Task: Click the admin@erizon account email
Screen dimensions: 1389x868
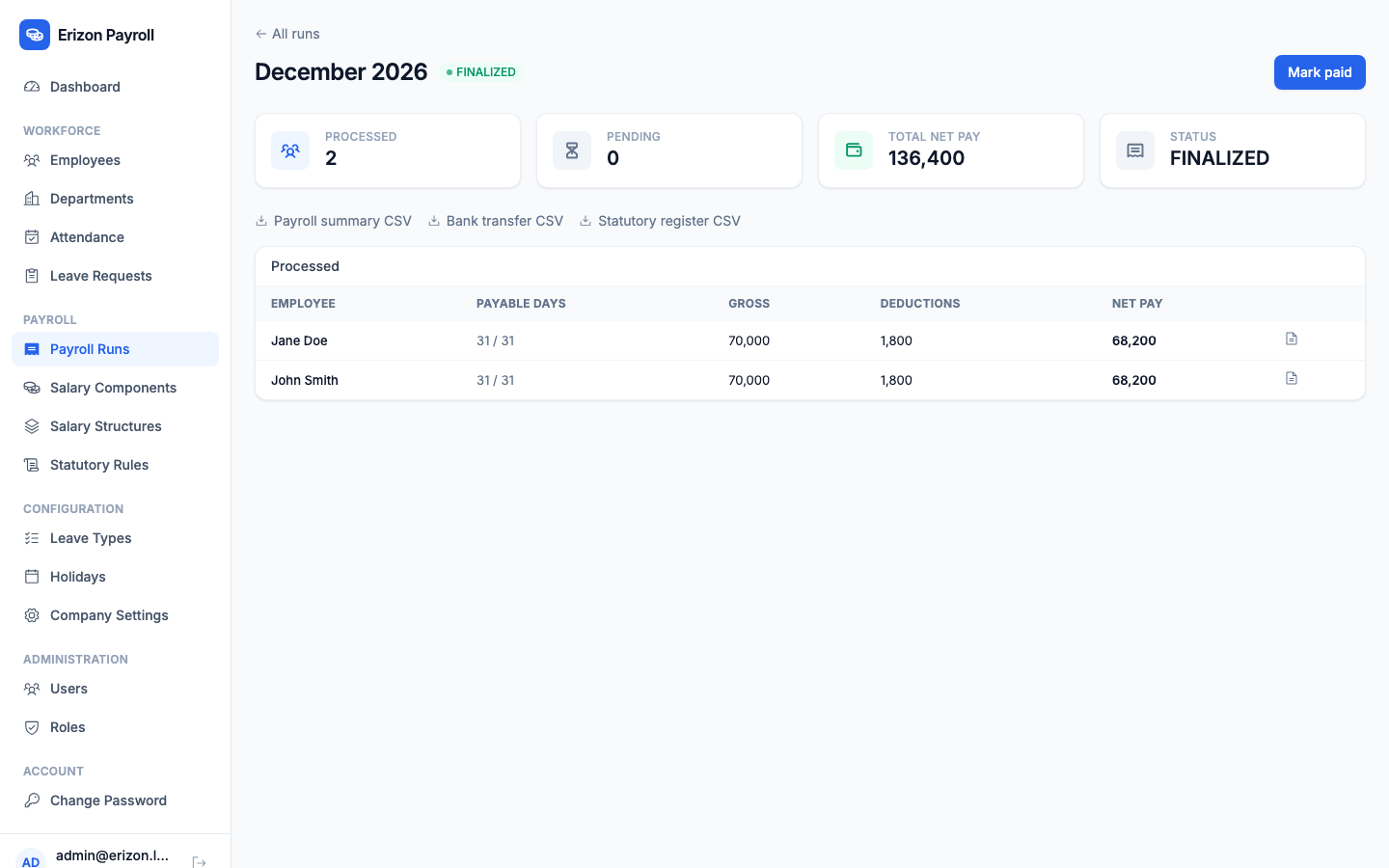Action: [112, 855]
